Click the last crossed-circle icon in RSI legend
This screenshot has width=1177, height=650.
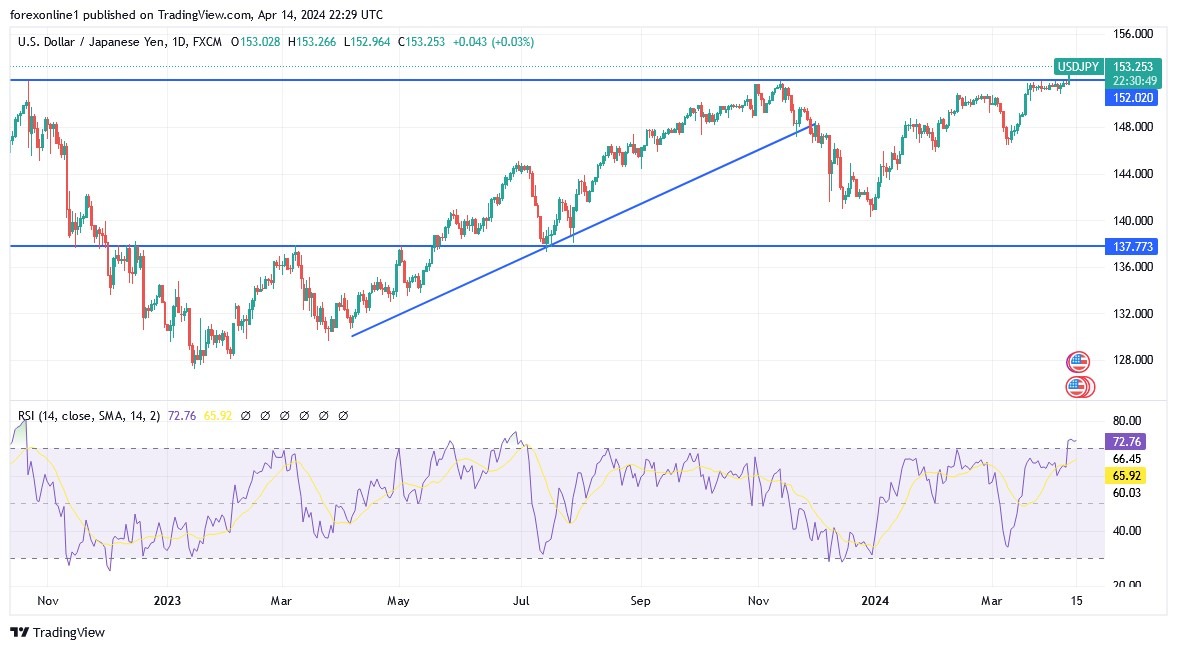tap(342, 415)
